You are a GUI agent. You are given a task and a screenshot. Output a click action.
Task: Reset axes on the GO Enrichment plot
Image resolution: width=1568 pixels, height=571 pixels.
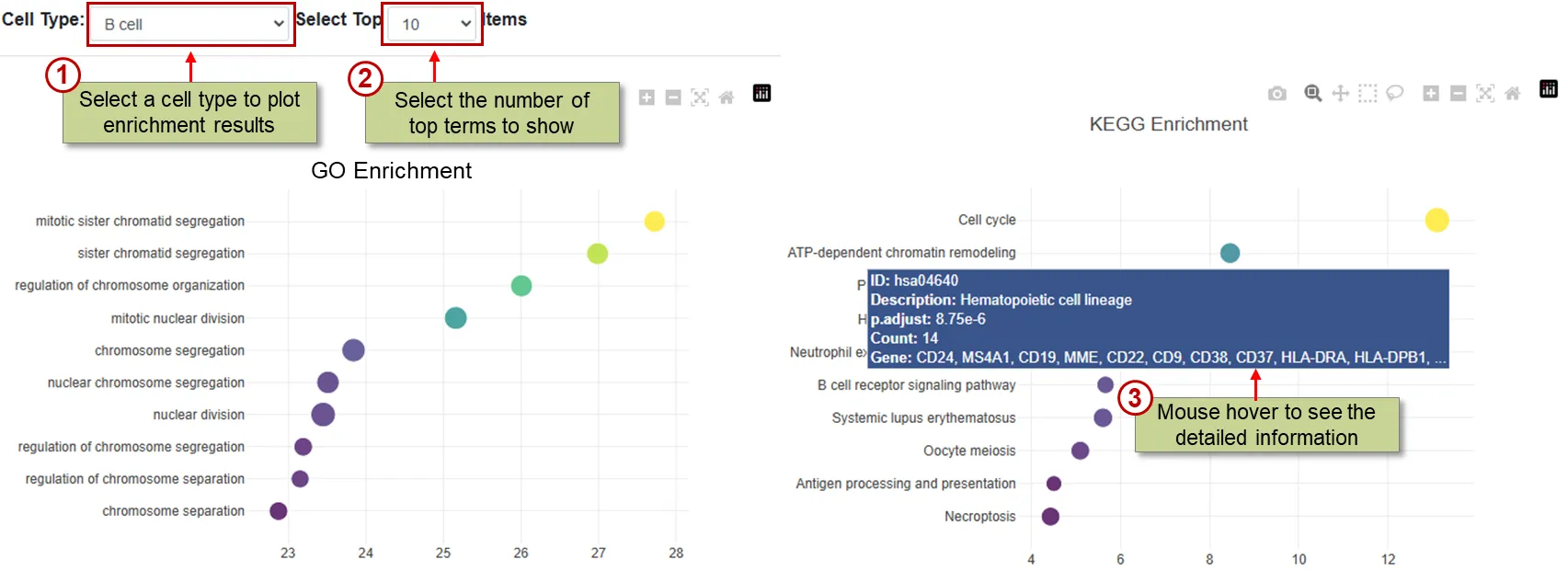[727, 97]
